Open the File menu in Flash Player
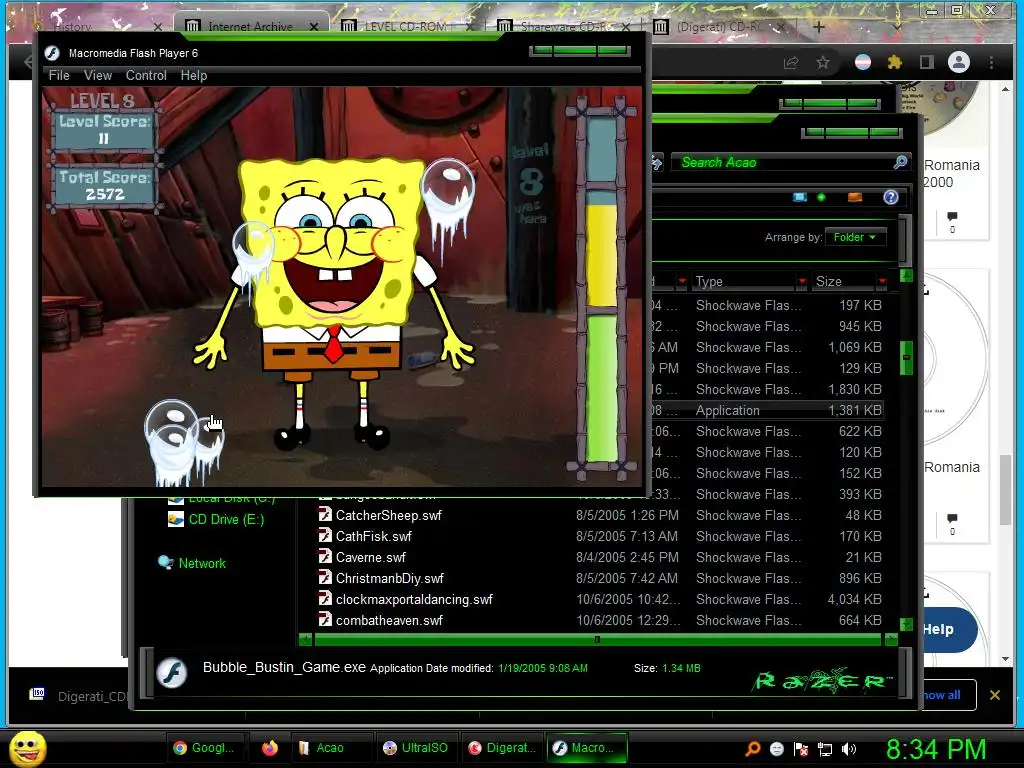This screenshot has height=768, width=1024. click(x=59, y=75)
